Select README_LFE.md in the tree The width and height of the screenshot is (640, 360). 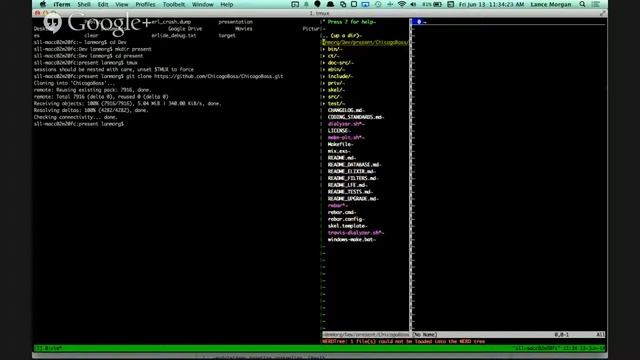point(347,185)
